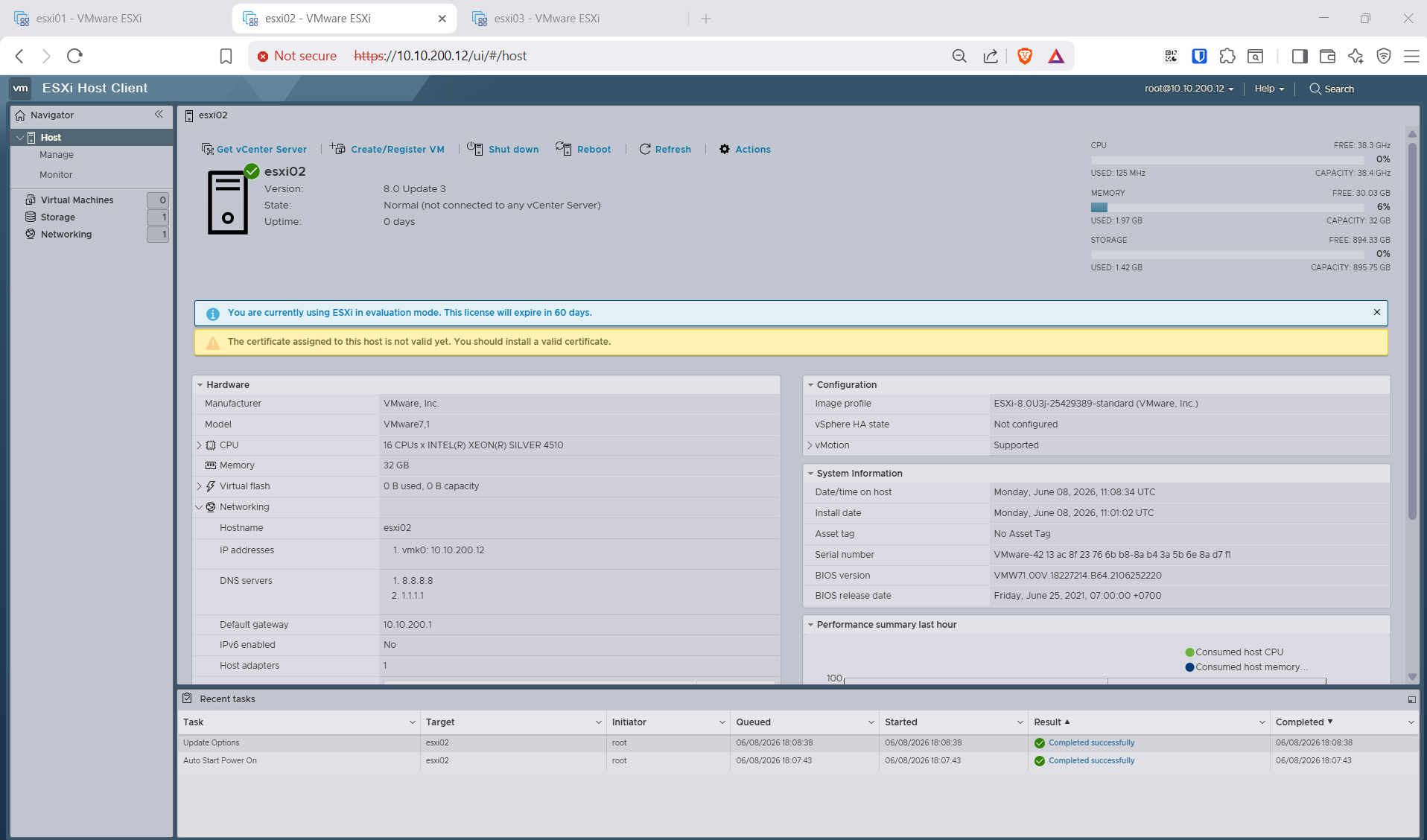Collapse the System Information section
Viewport: 1427px width, 840px height.
pos(810,474)
